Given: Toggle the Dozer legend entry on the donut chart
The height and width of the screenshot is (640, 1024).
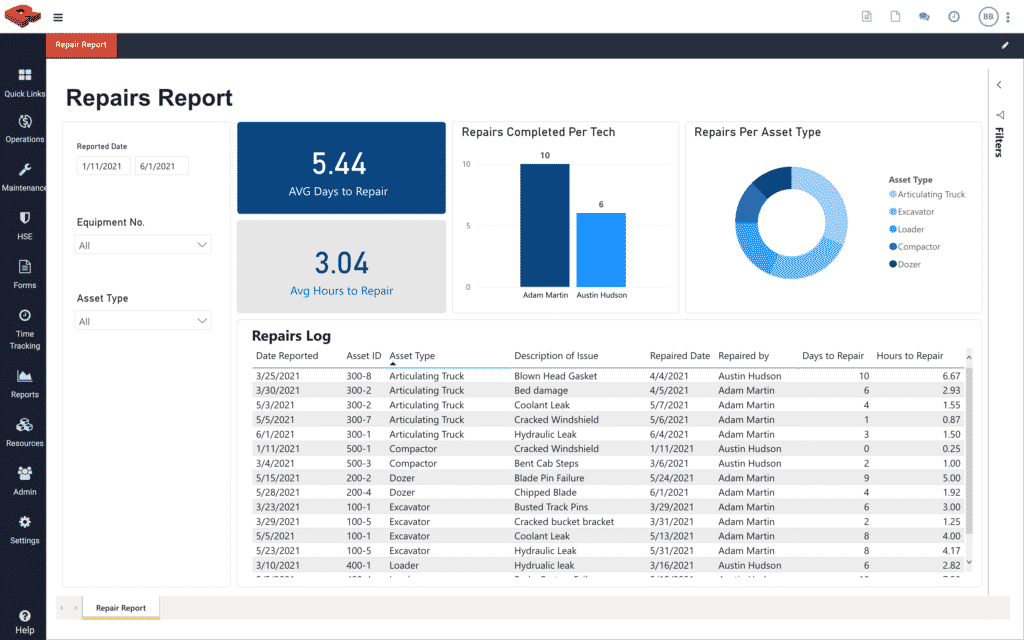Looking at the screenshot, I should [907, 264].
